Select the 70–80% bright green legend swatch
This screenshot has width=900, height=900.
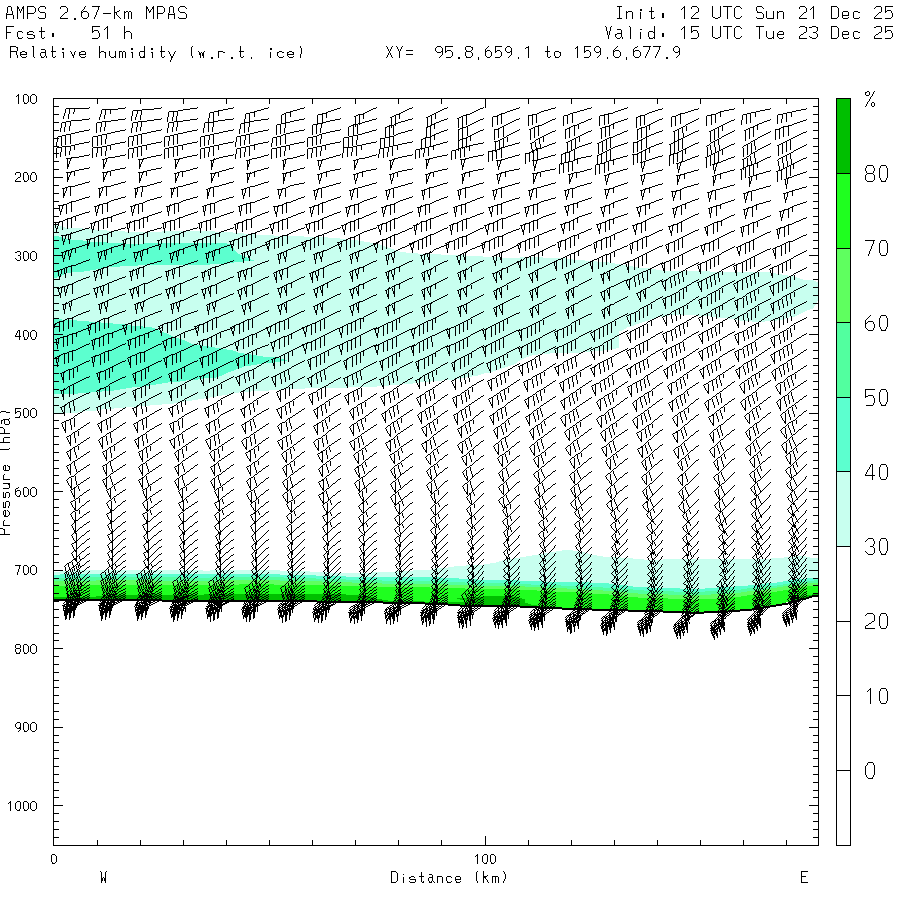click(843, 211)
